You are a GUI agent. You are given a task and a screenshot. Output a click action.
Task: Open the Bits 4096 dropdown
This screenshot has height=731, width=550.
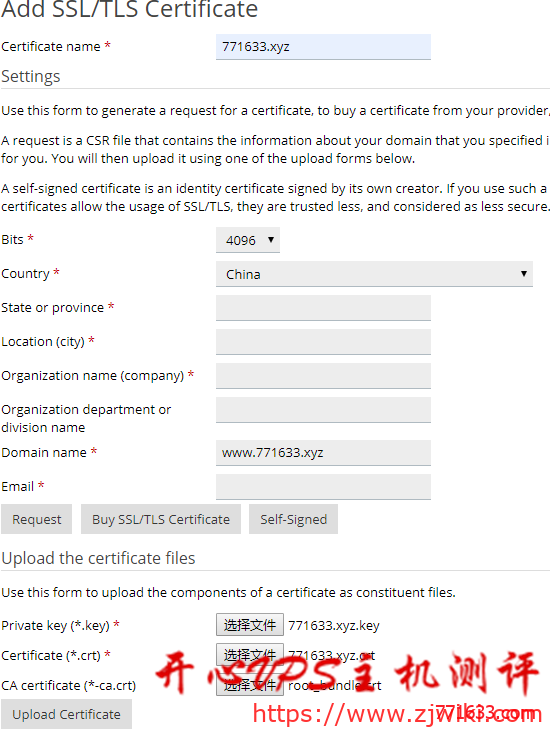pos(248,240)
